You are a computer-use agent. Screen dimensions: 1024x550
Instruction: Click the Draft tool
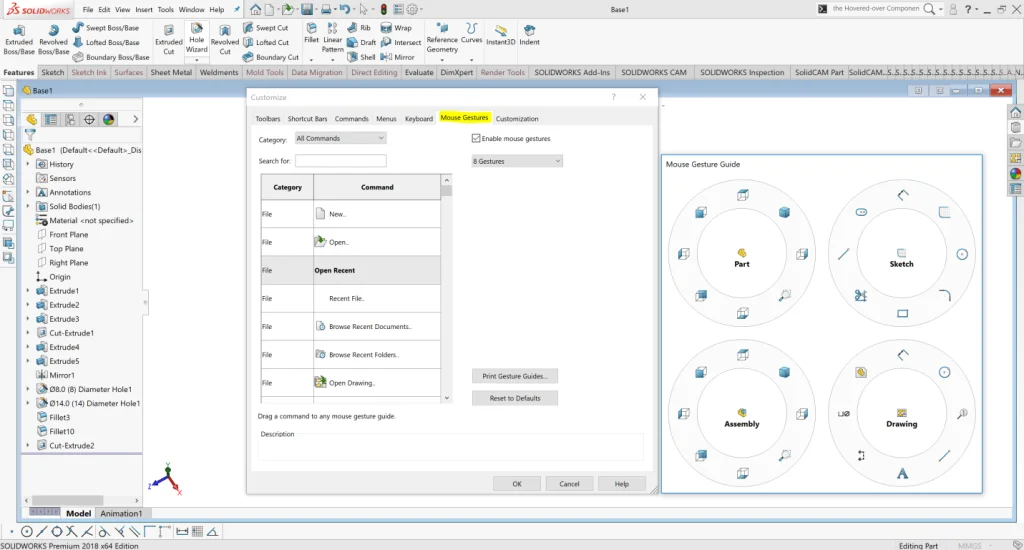tap(361, 42)
